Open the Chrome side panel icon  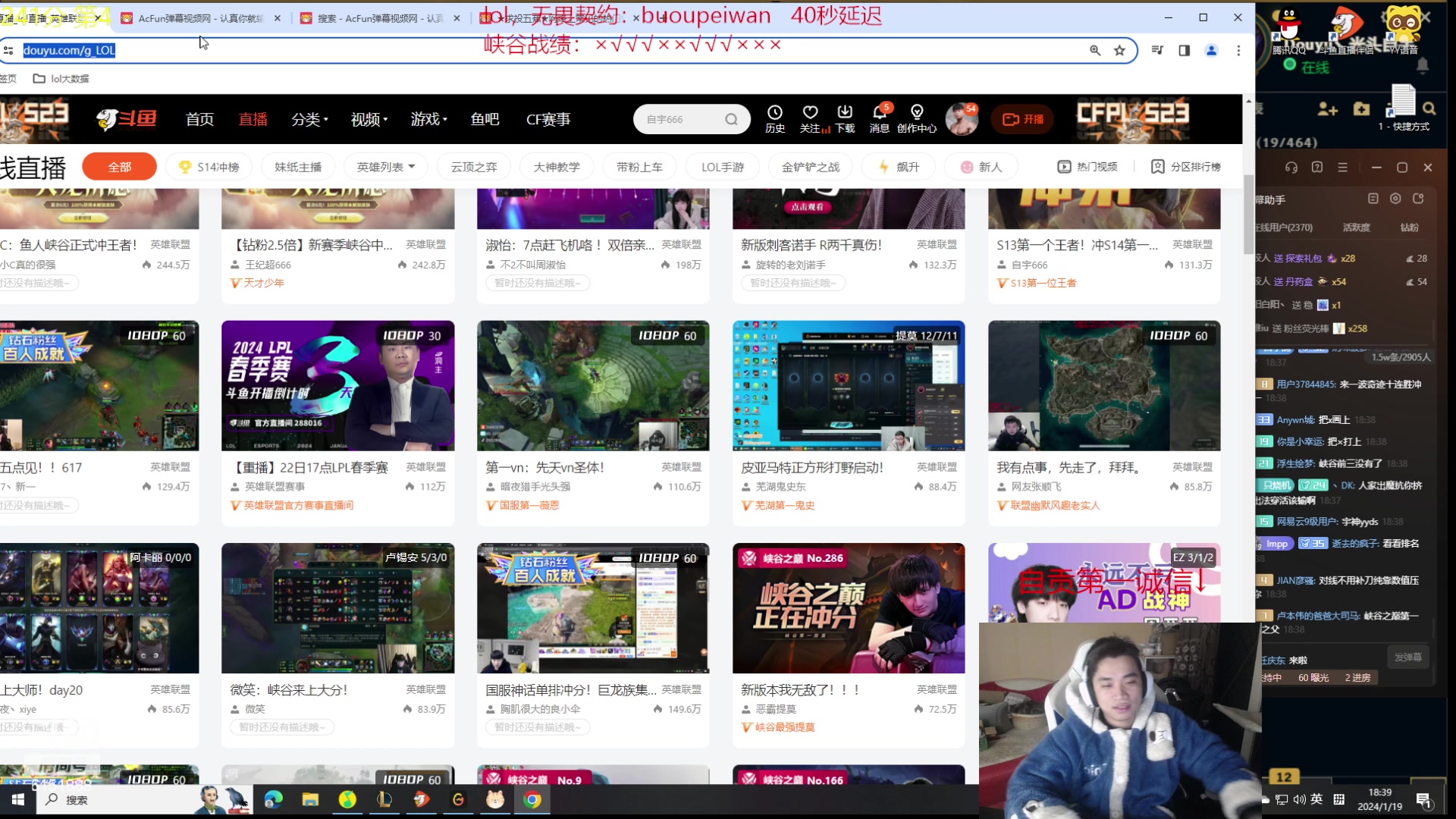pos(1184,50)
